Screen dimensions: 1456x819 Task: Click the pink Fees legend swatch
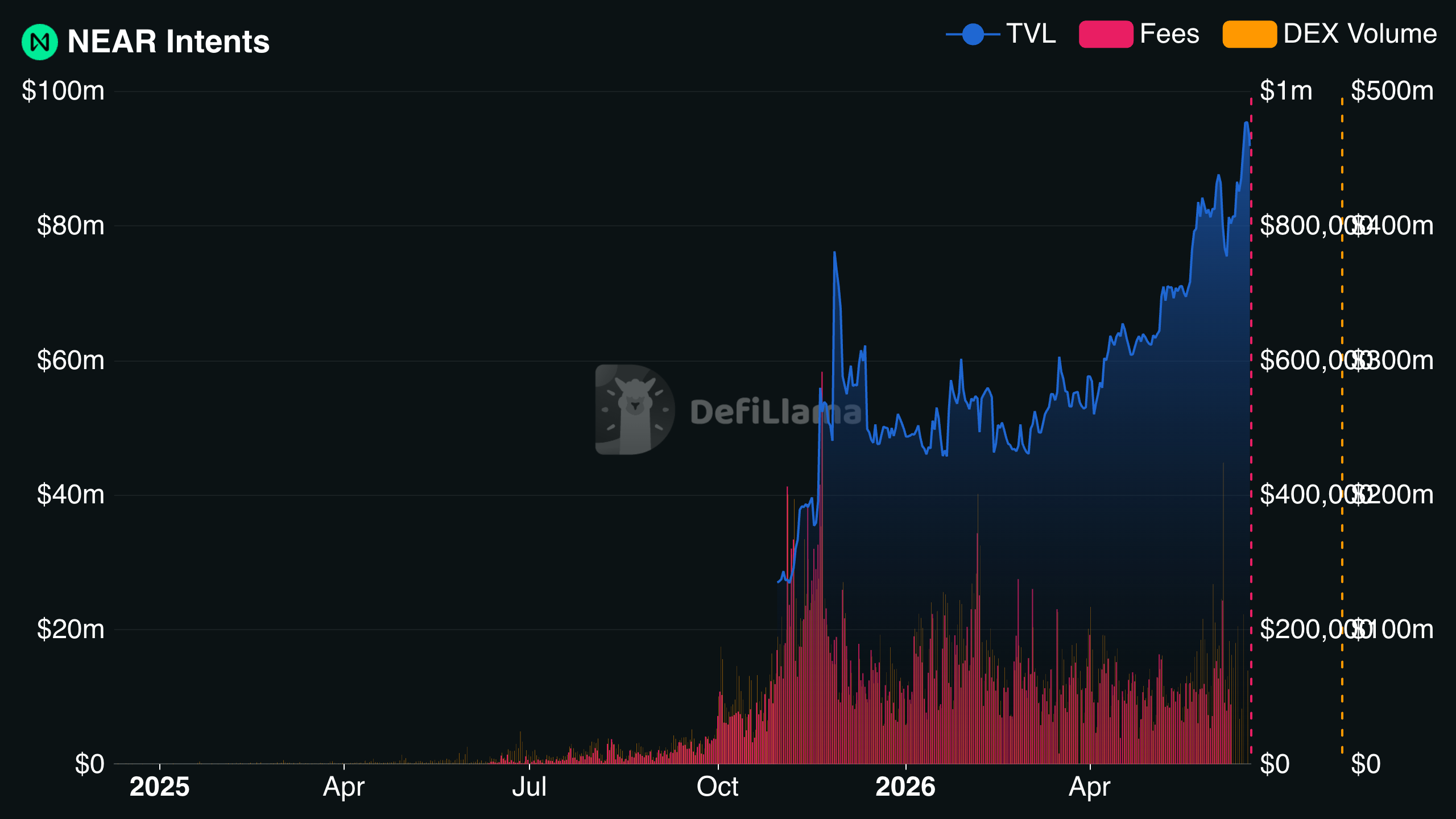1106,34
